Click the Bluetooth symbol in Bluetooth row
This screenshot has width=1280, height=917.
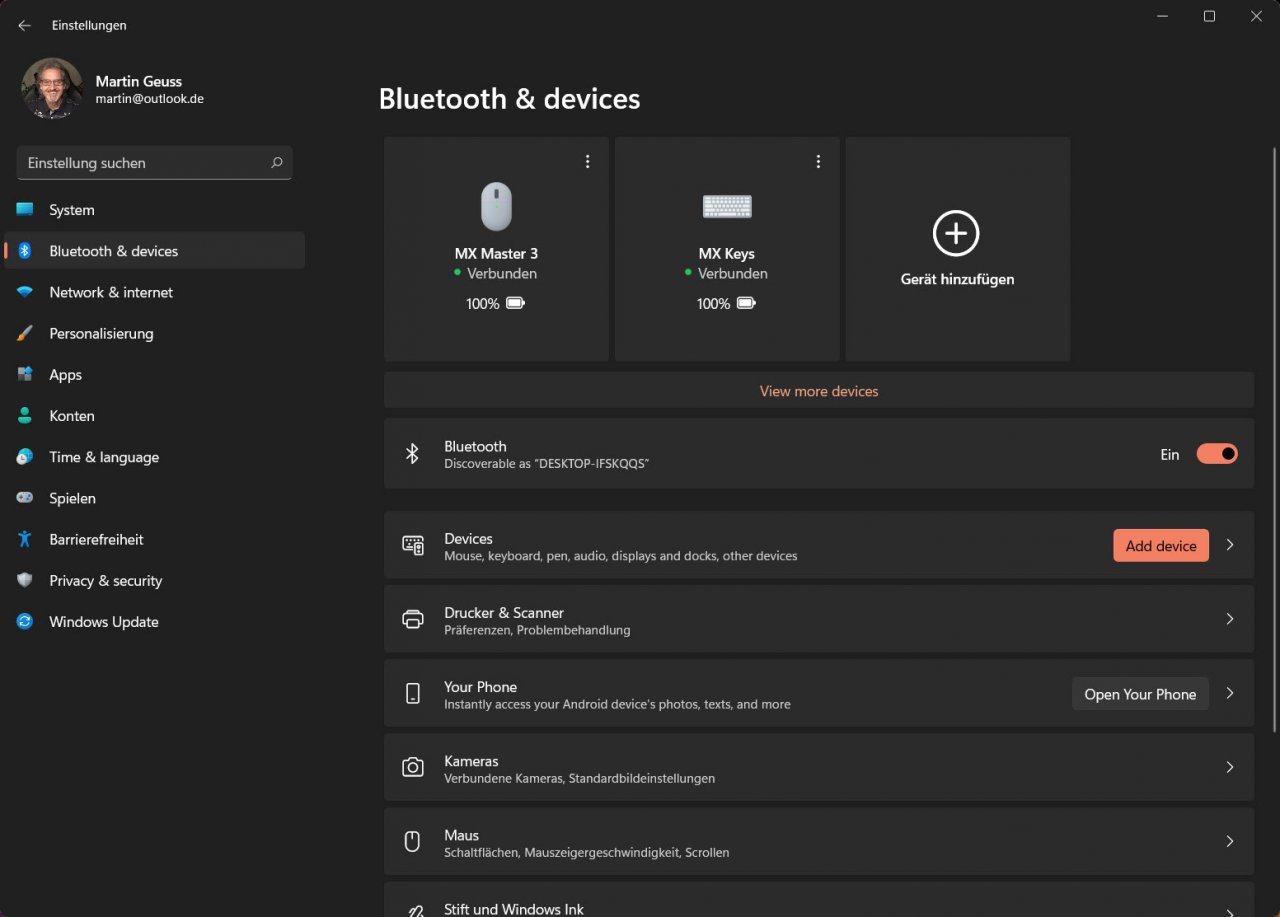click(x=412, y=454)
